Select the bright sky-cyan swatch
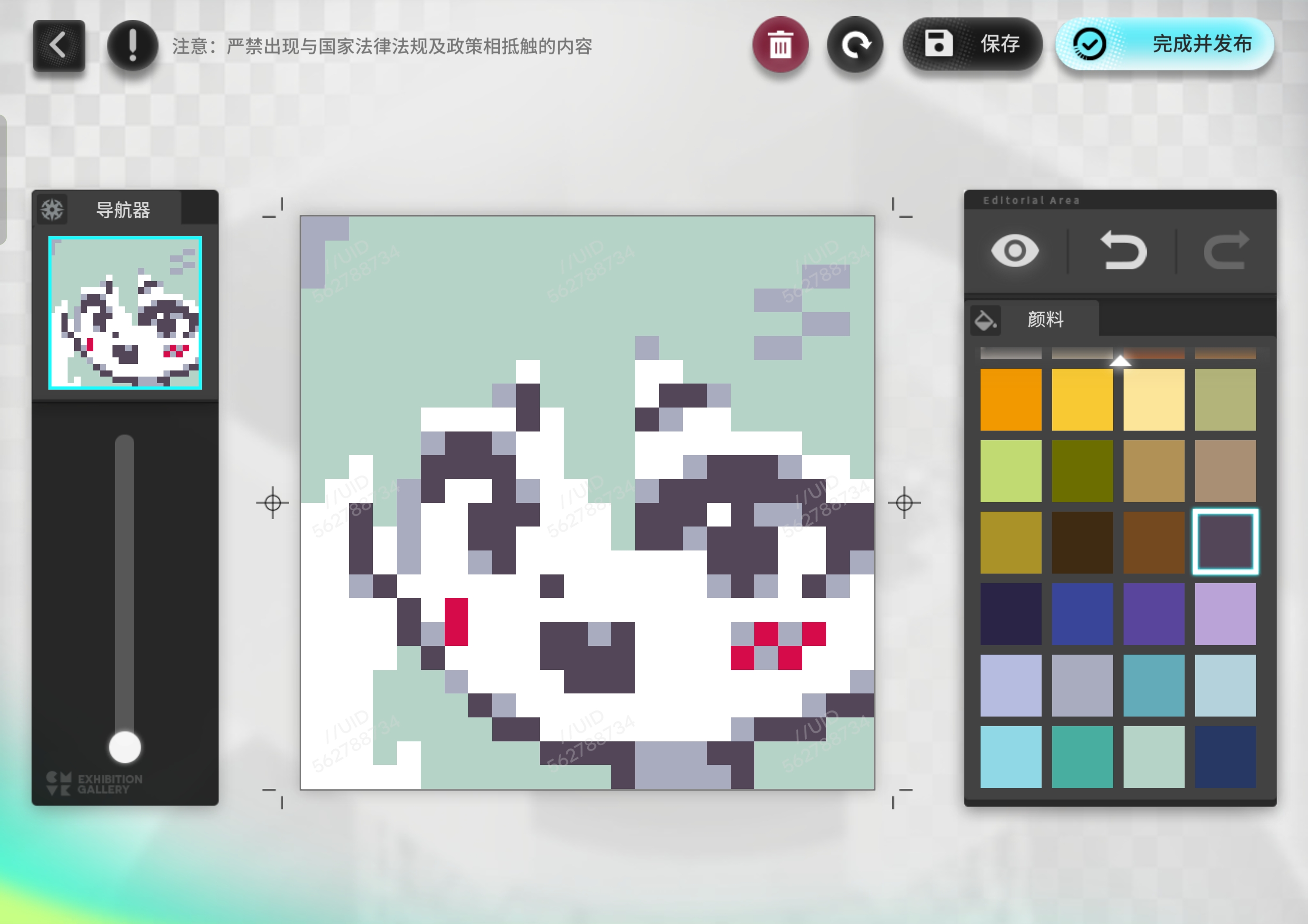This screenshot has width=1308, height=924. tap(1011, 757)
